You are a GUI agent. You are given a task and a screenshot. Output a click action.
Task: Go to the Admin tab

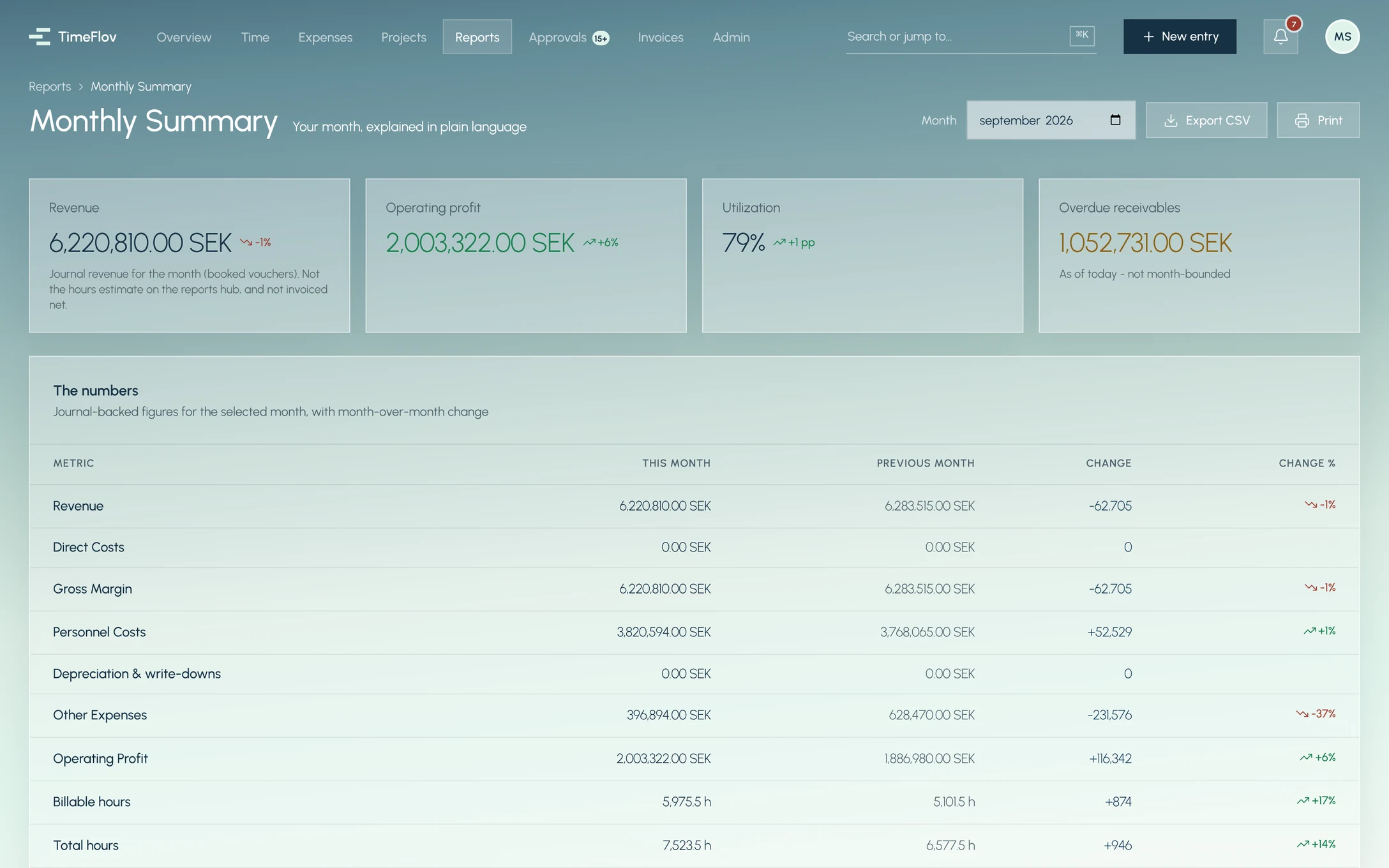[732, 37]
